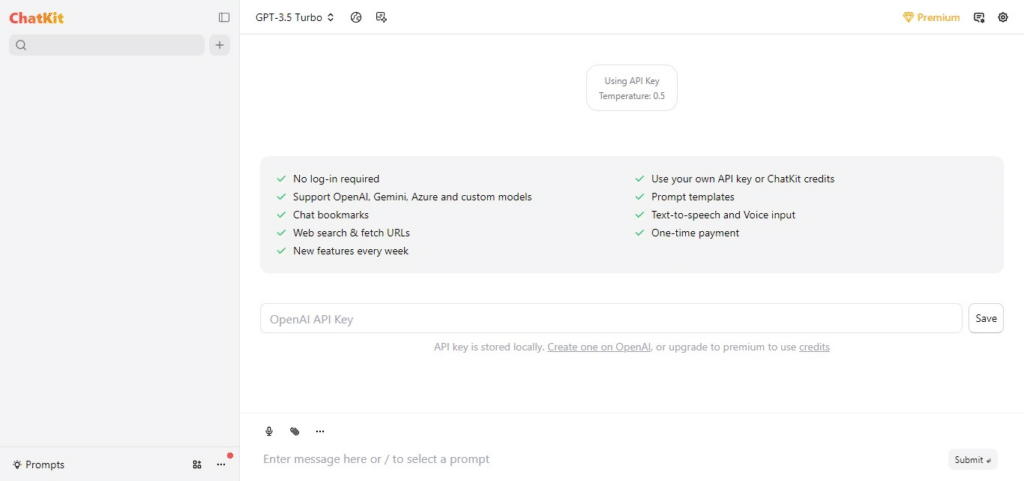The height and width of the screenshot is (481, 1024).
Task: Click the tag icon above the message box
Action: [x=295, y=431]
